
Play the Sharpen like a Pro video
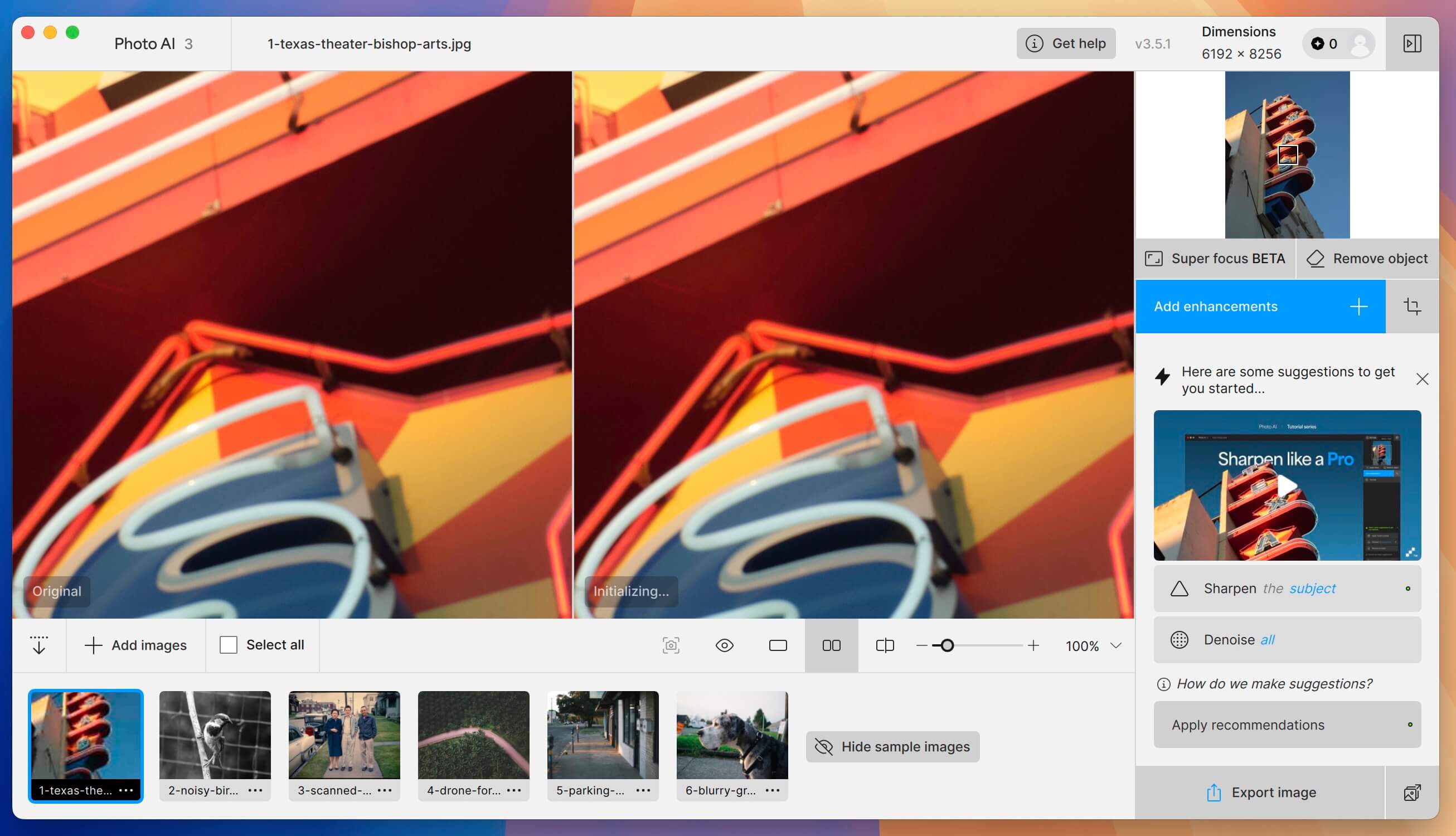tap(1287, 486)
